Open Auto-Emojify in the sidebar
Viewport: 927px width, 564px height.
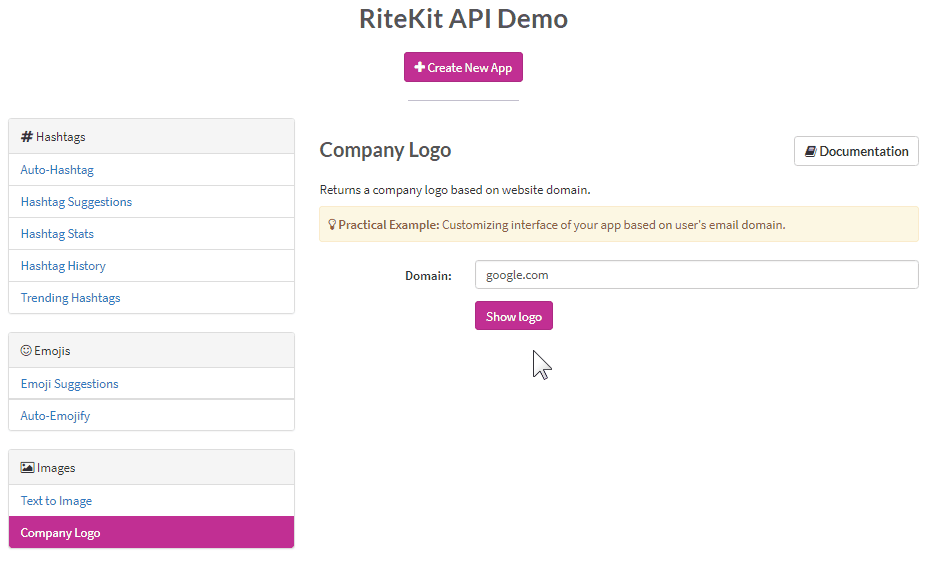click(151, 416)
